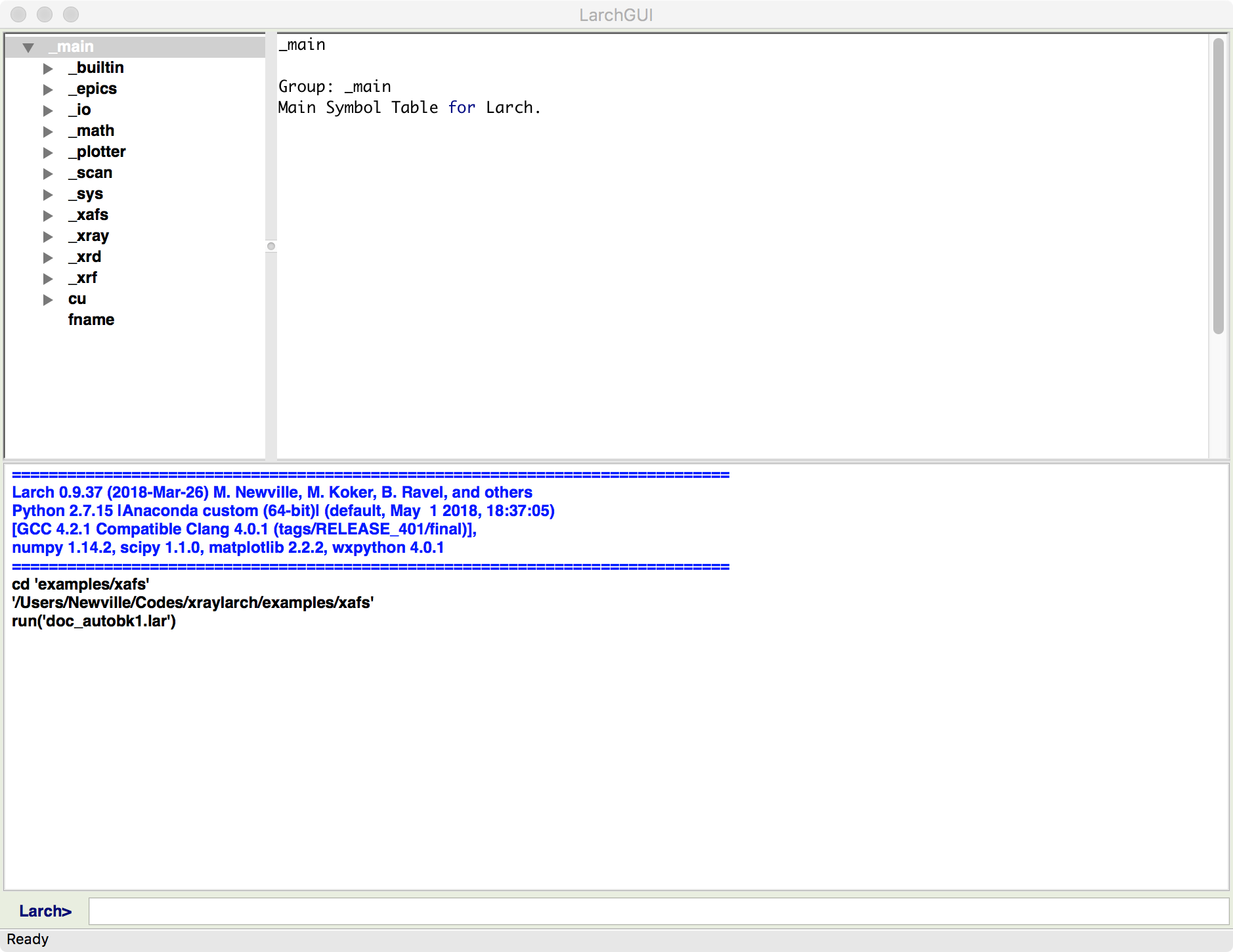
Task: Click the yellow minimize window button
Action: coord(45,14)
